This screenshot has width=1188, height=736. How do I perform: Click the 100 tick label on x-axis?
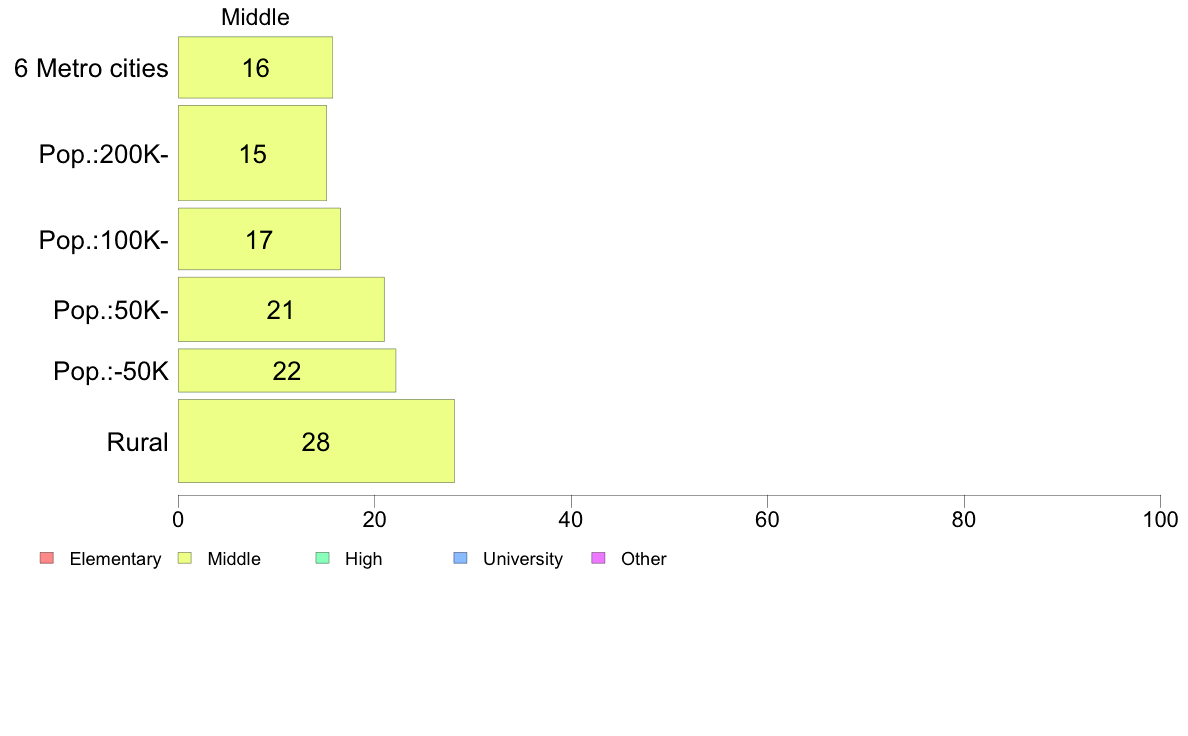click(x=1160, y=519)
